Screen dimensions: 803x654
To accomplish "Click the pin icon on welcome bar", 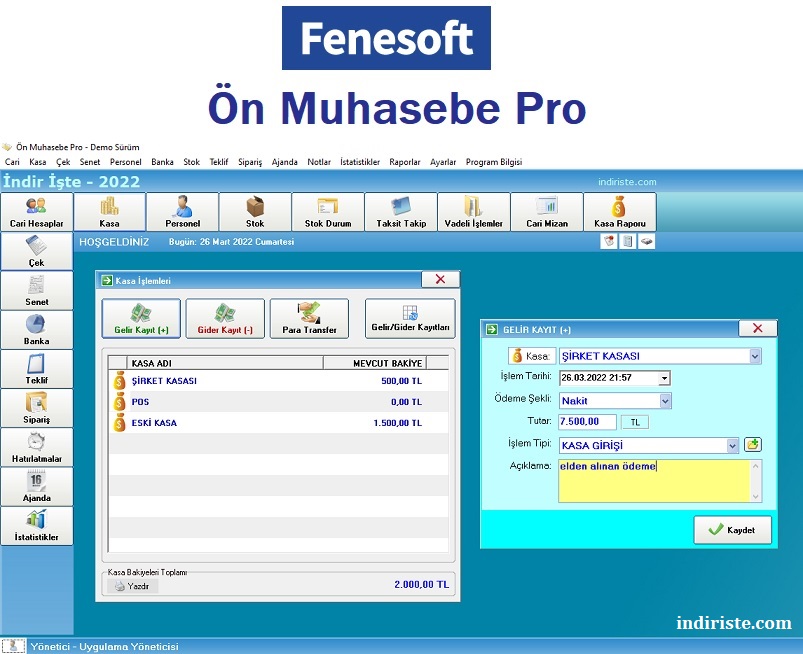I will pos(609,241).
